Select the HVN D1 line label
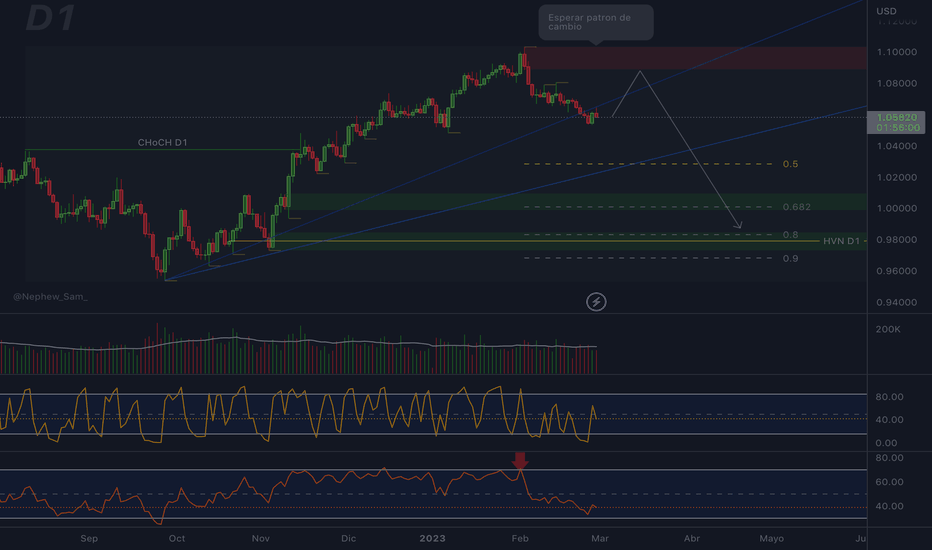The image size is (932, 550). tap(841, 241)
